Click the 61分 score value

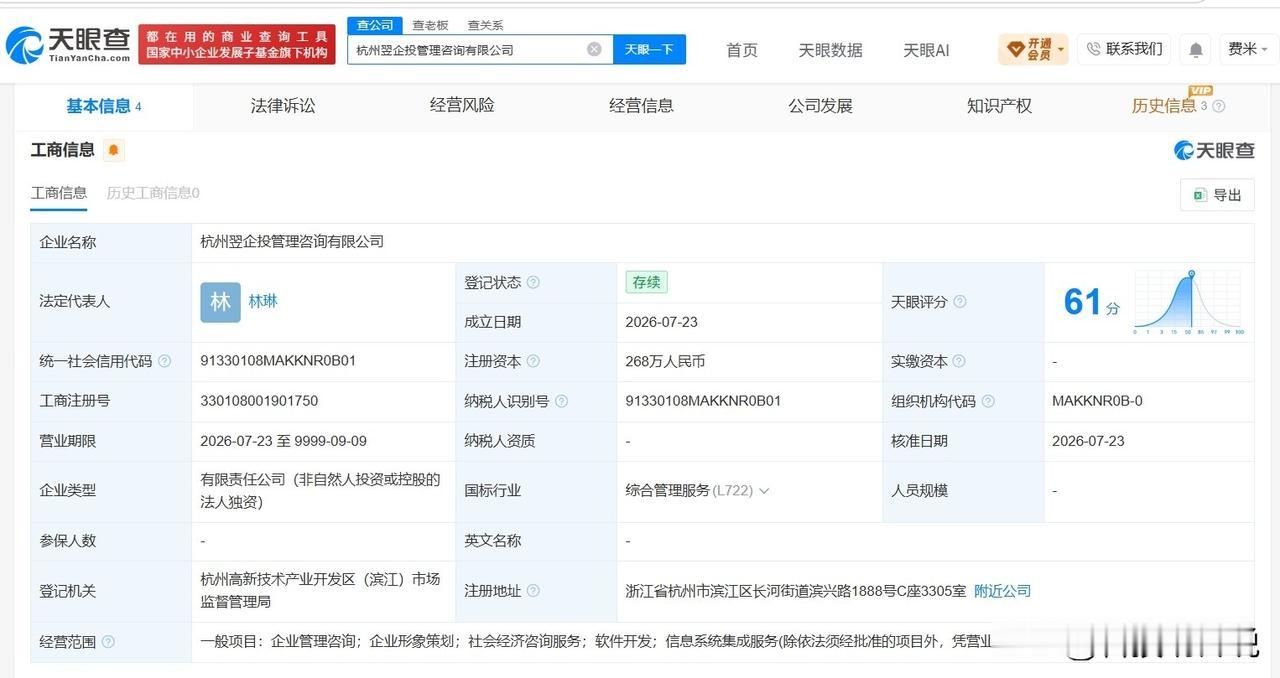[1092, 302]
